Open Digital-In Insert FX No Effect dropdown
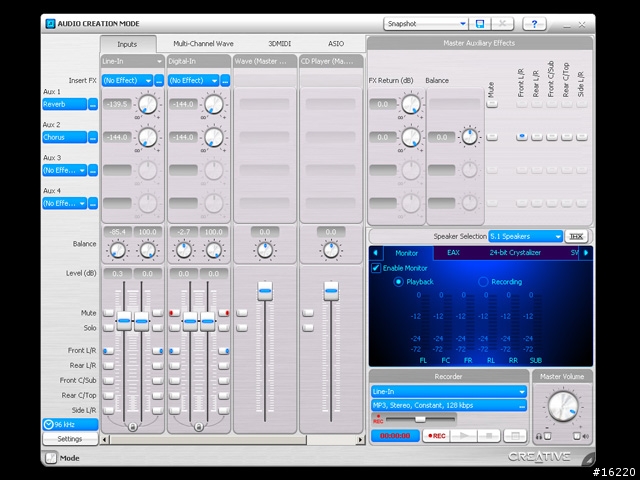The image size is (640, 480). (x=193, y=80)
